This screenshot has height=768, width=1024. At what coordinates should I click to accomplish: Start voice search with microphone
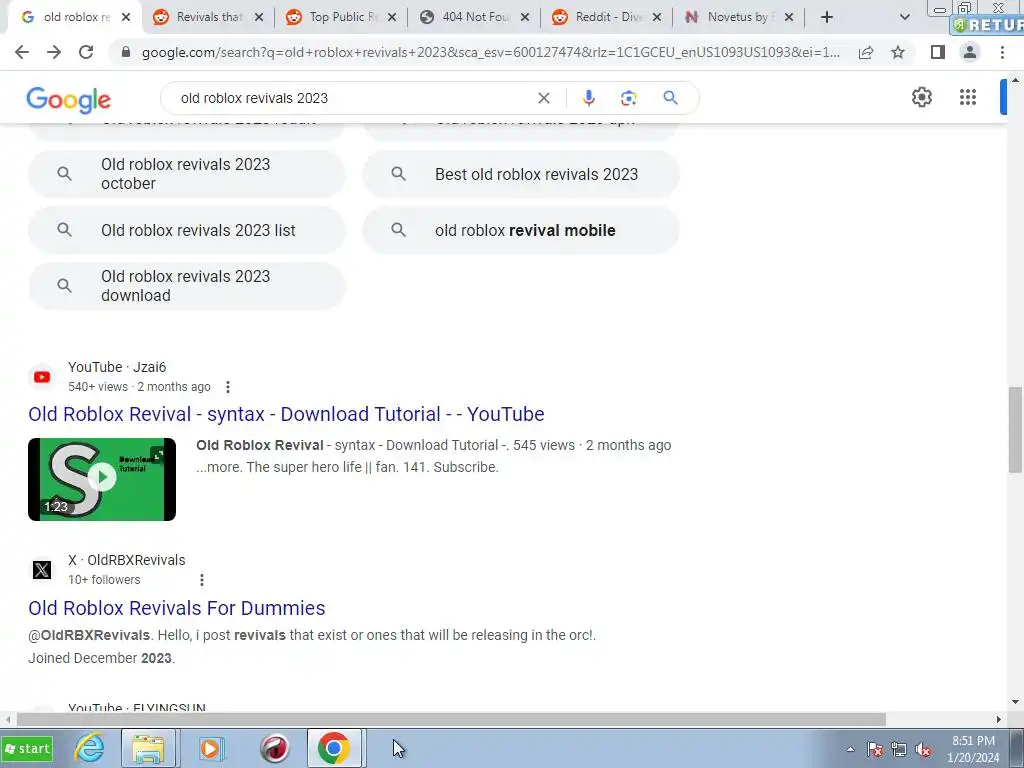tap(588, 98)
